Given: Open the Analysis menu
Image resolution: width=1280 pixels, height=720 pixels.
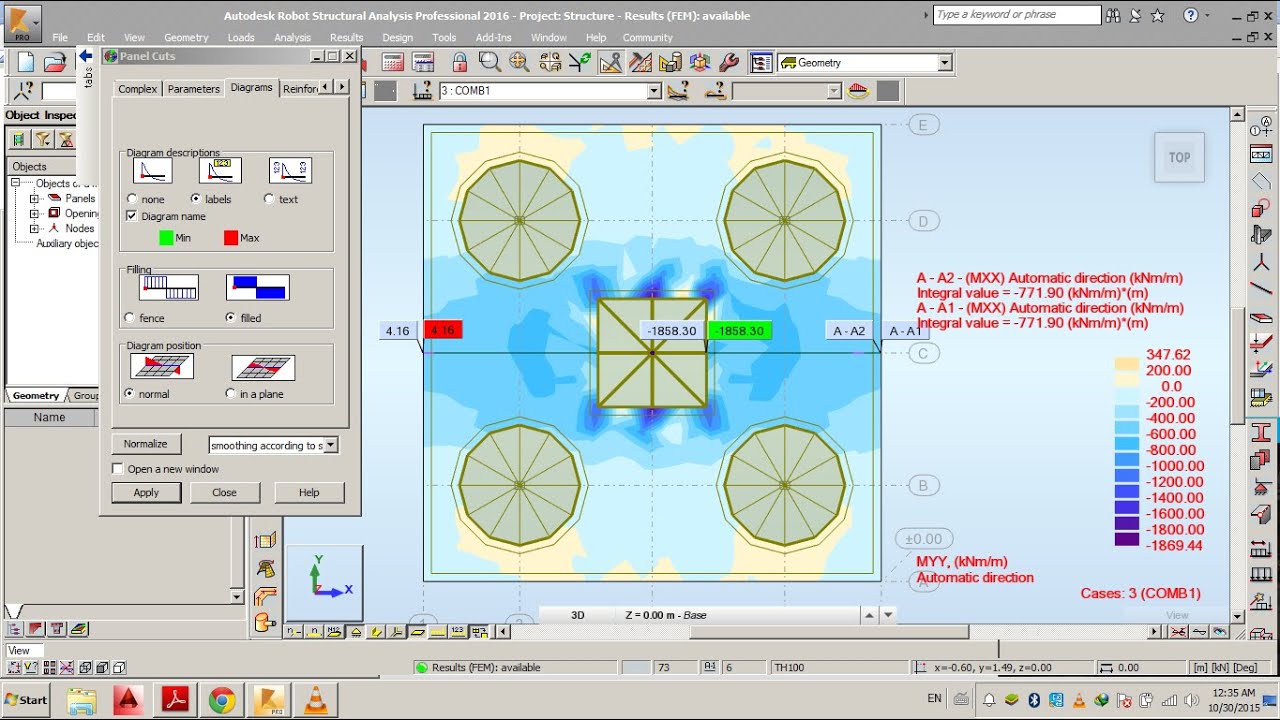Looking at the screenshot, I should [292, 38].
